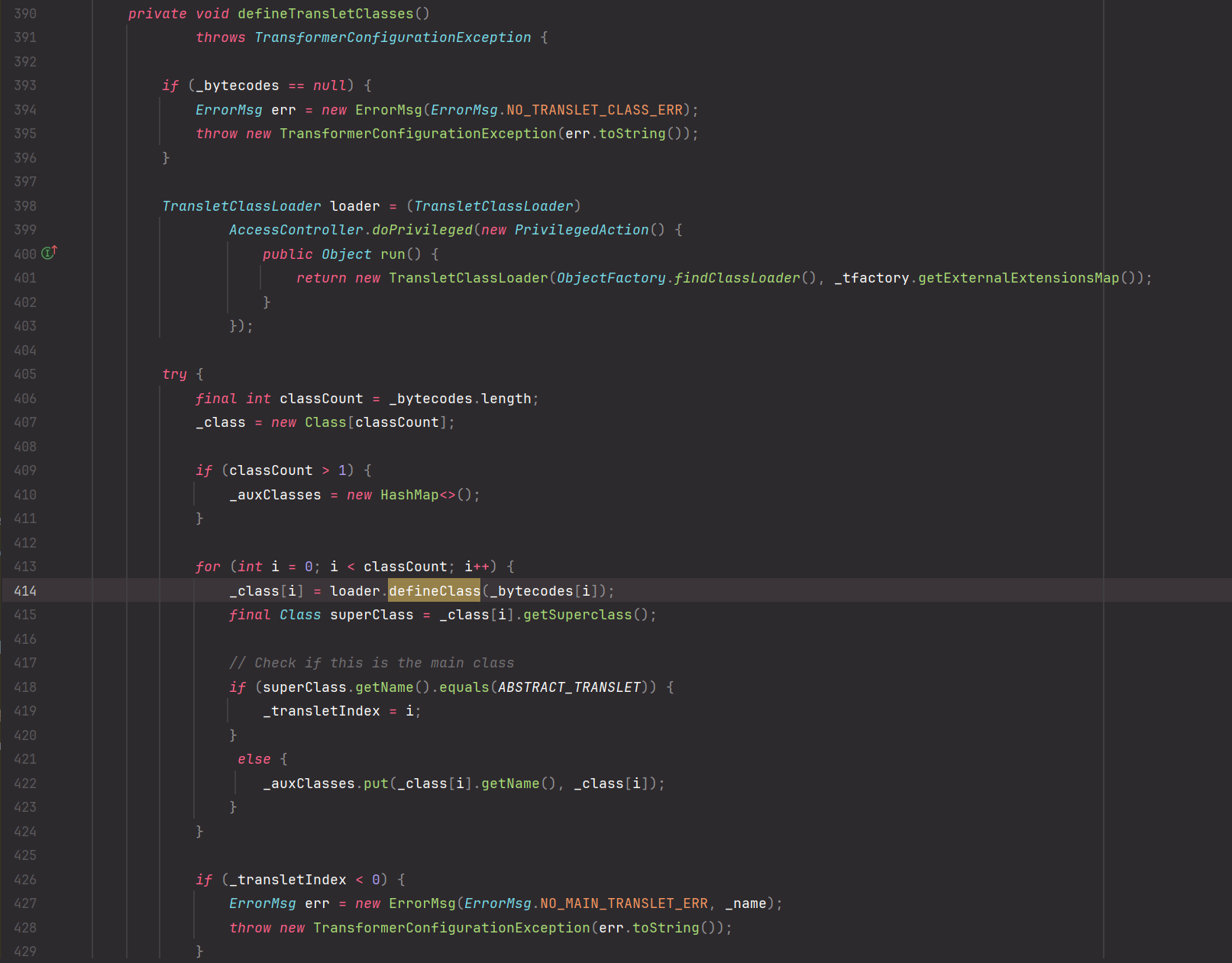Click the defineTransletClasses method name
This screenshot has width=1232, height=963.
(325, 14)
